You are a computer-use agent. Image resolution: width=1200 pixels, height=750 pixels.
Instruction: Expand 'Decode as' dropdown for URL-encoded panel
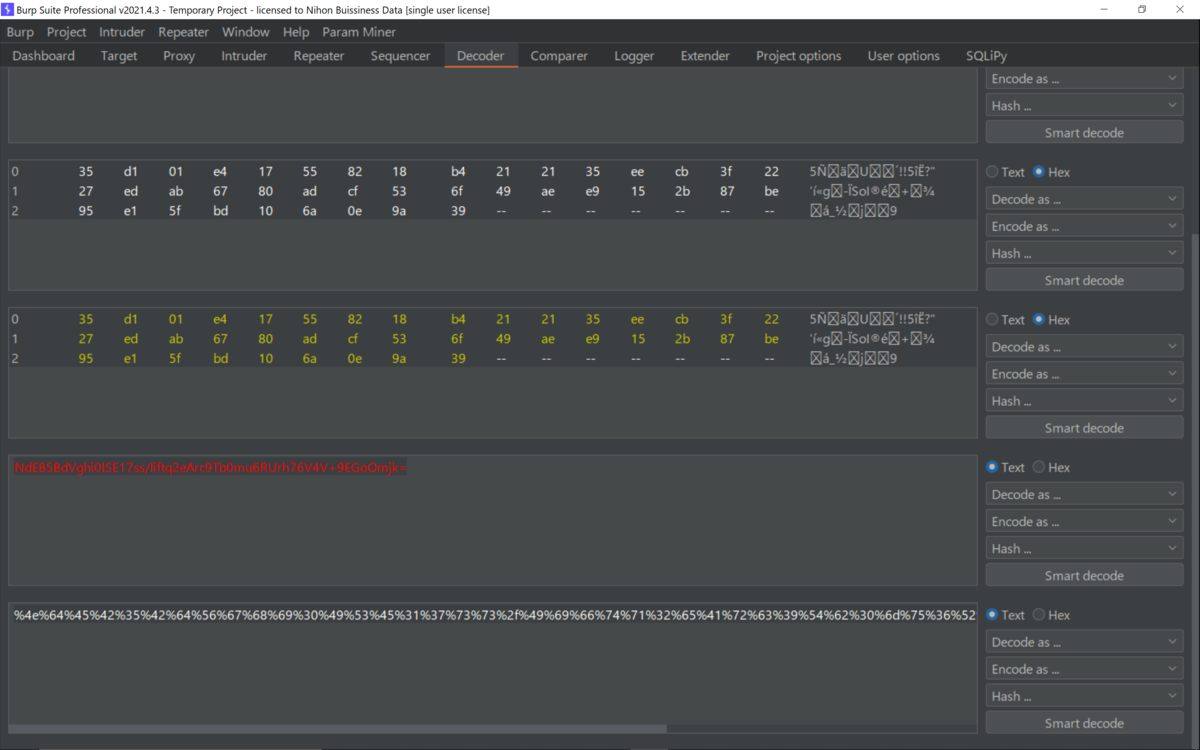coord(1084,642)
